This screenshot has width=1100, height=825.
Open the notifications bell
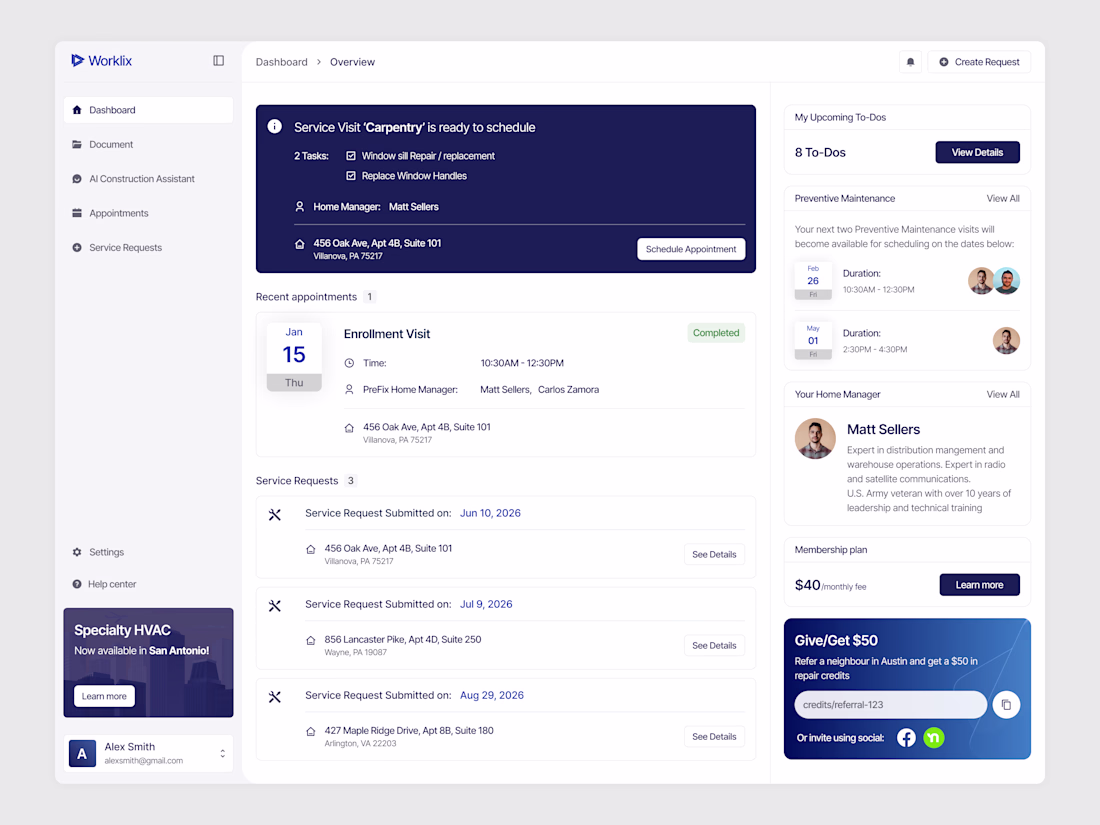[911, 62]
